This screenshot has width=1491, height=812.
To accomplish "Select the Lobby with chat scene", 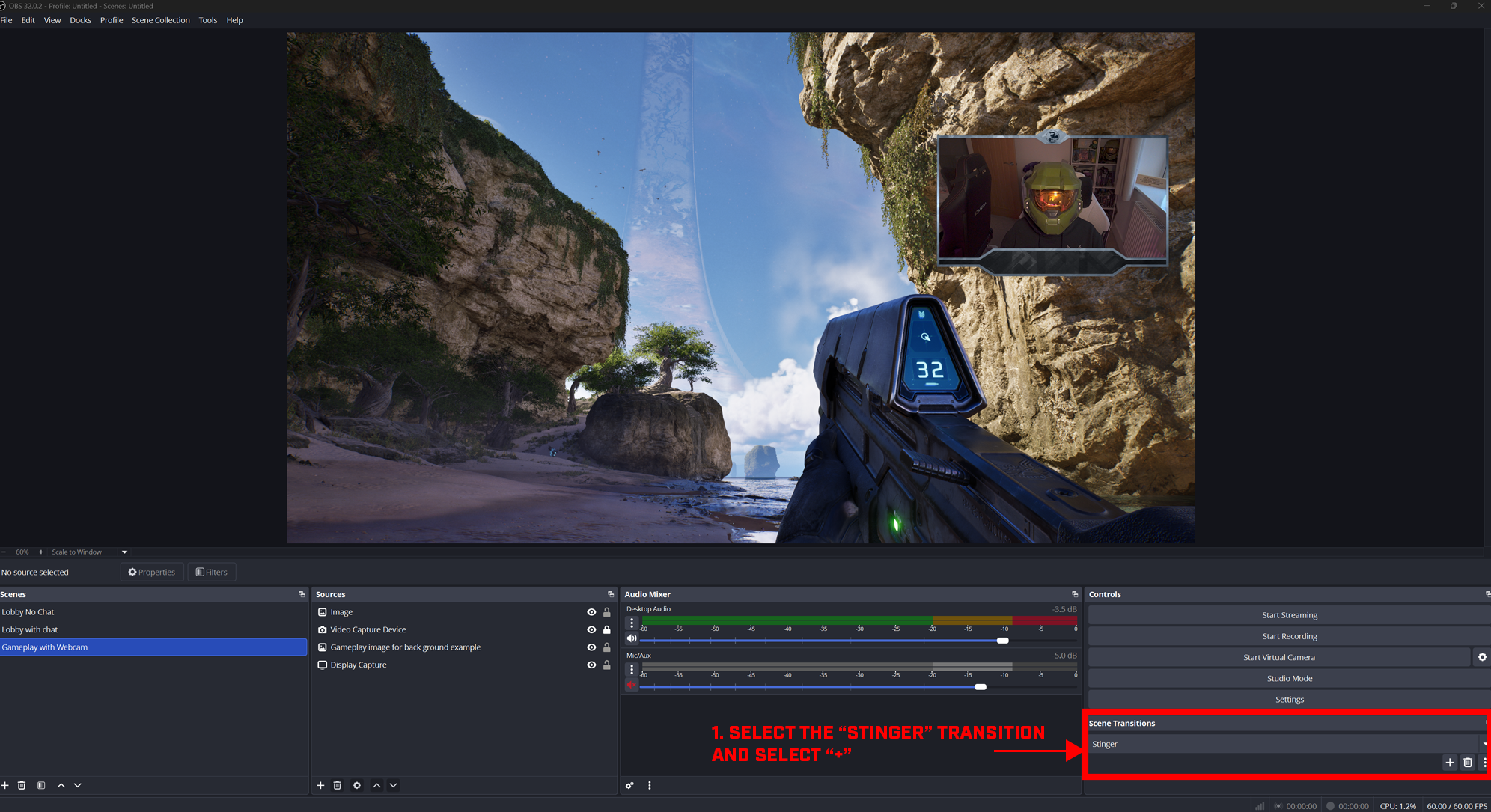I will pos(30,629).
